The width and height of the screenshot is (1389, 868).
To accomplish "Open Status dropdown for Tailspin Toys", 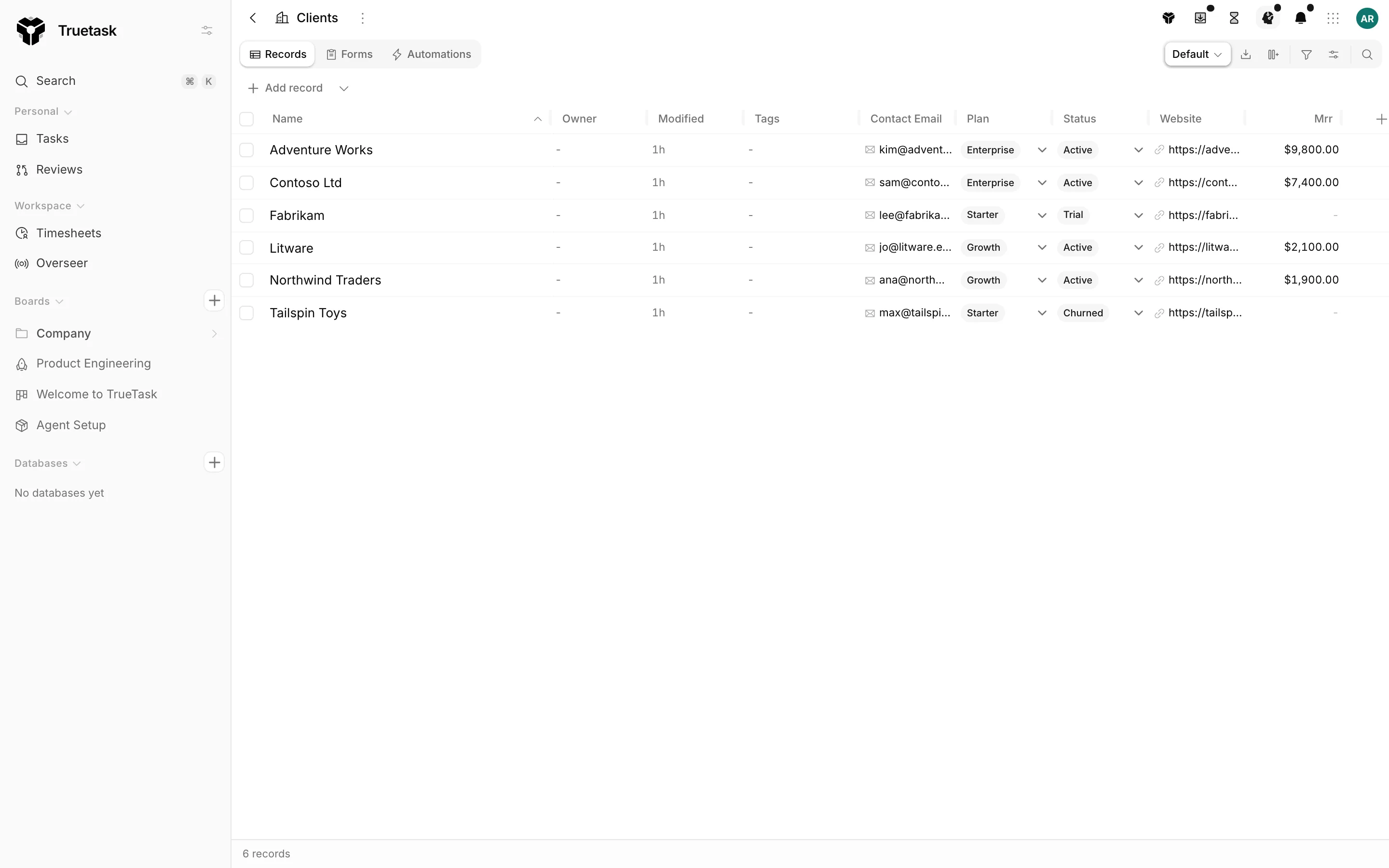I will point(1138,313).
